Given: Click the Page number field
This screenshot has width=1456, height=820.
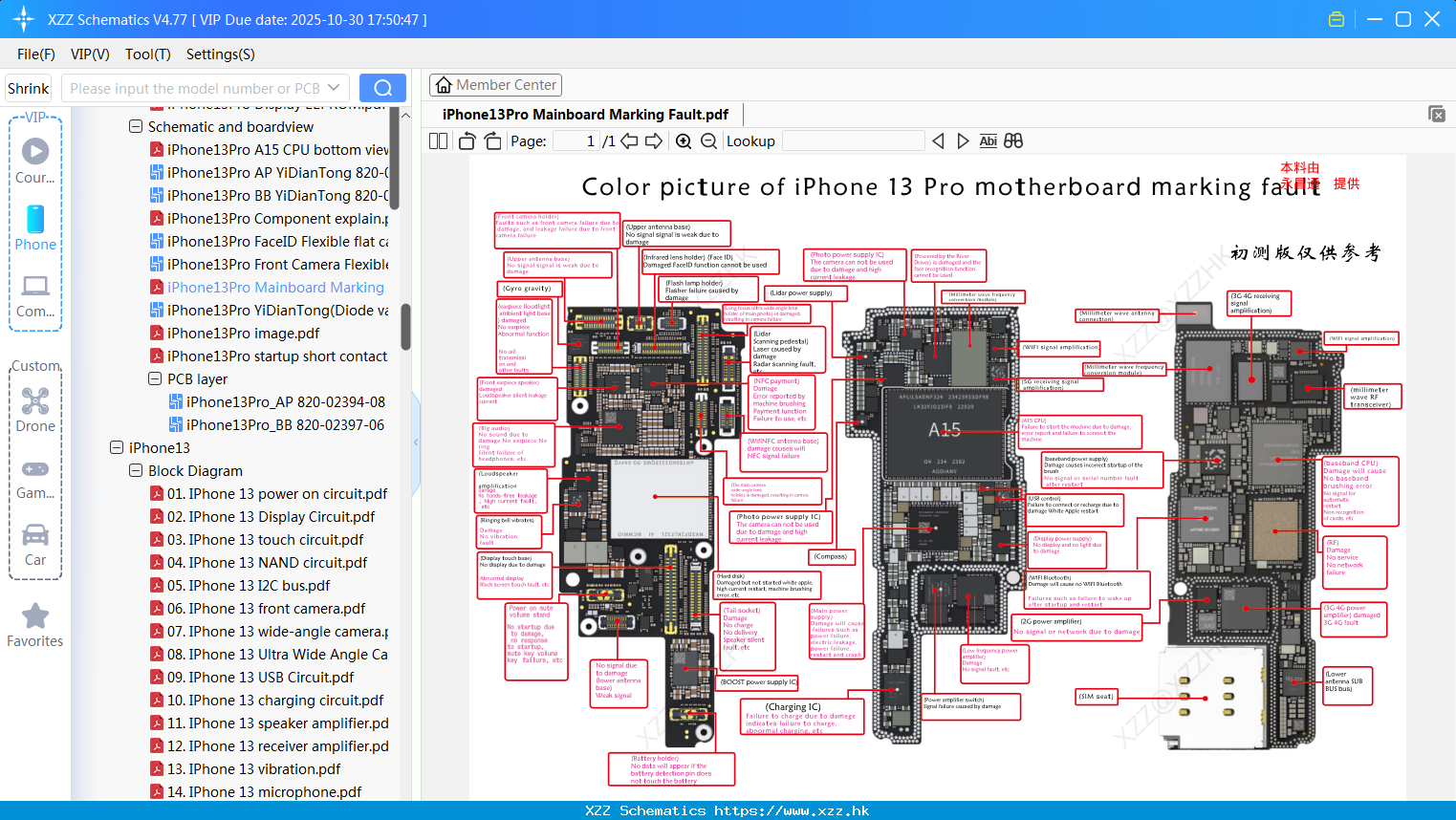Looking at the screenshot, I should tap(576, 140).
